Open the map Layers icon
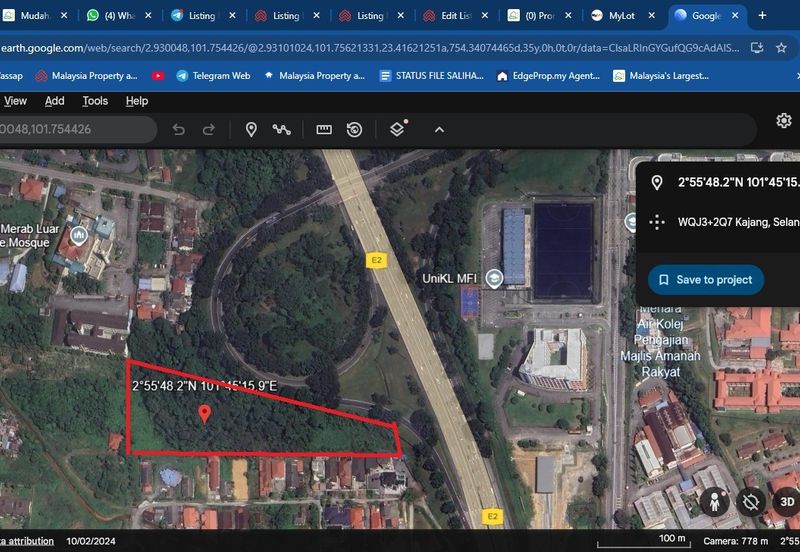The width and height of the screenshot is (800, 552). tap(397, 129)
